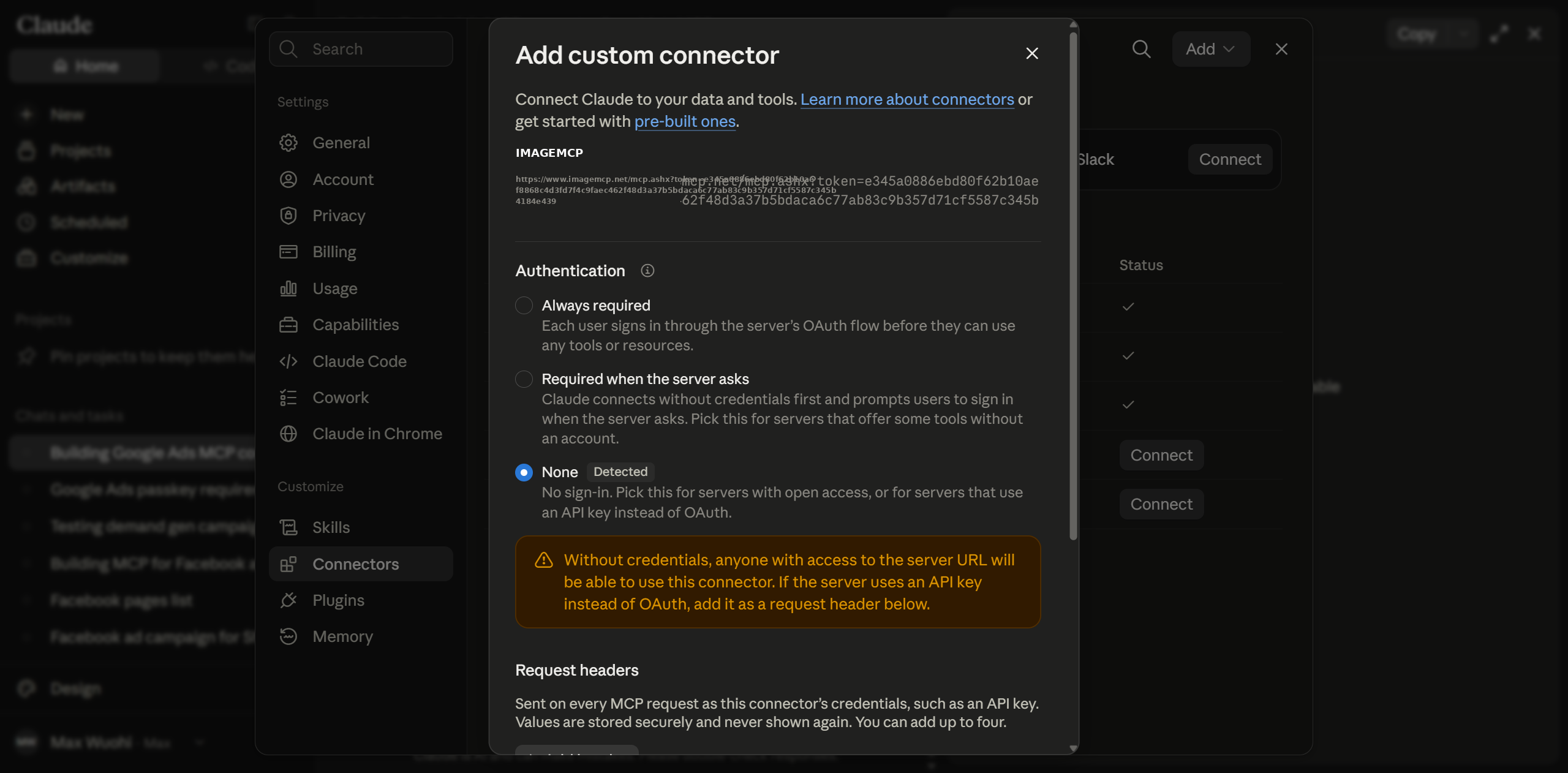Click Connect button next to Slack
1568x773 pixels.
click(1230, 159)
